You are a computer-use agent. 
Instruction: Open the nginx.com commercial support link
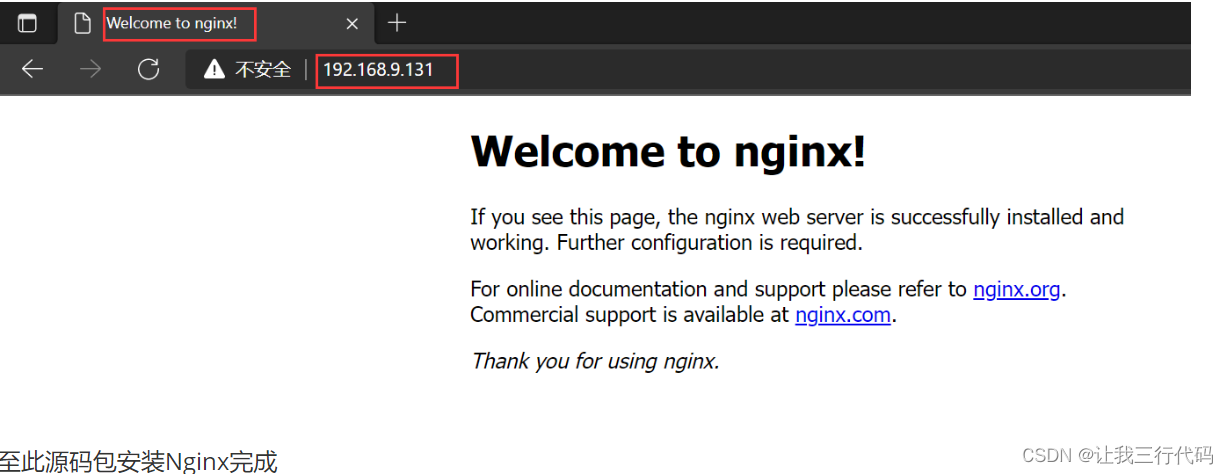click(x=843, y=315)
